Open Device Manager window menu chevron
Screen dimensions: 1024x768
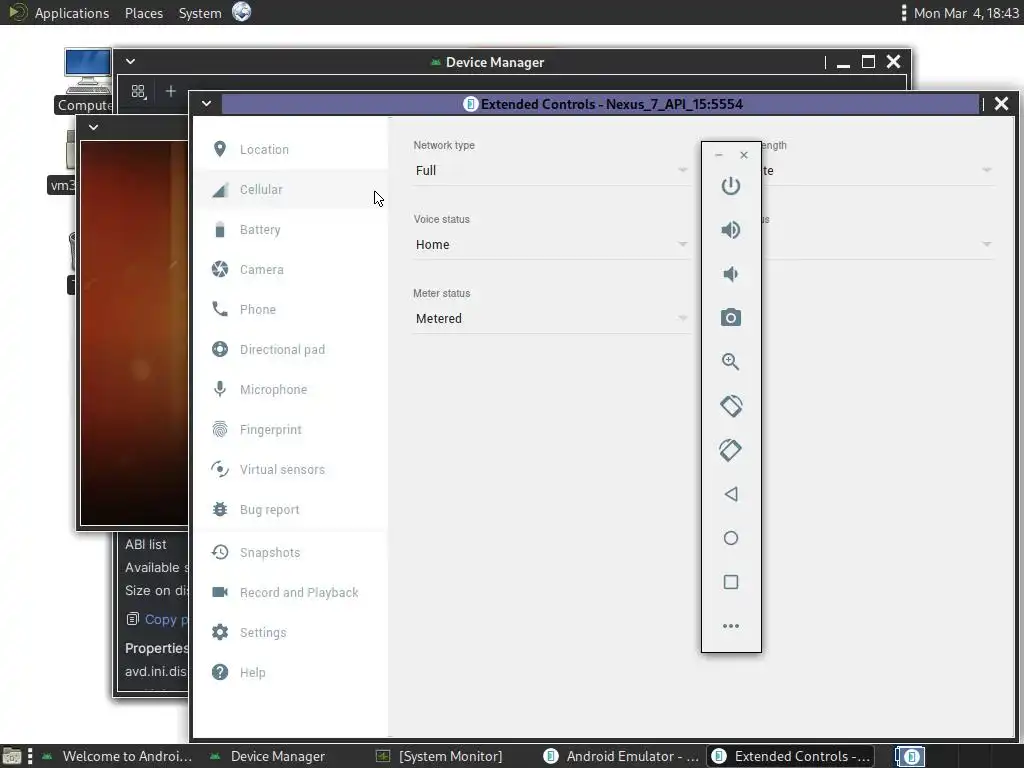tap(131, 61)
